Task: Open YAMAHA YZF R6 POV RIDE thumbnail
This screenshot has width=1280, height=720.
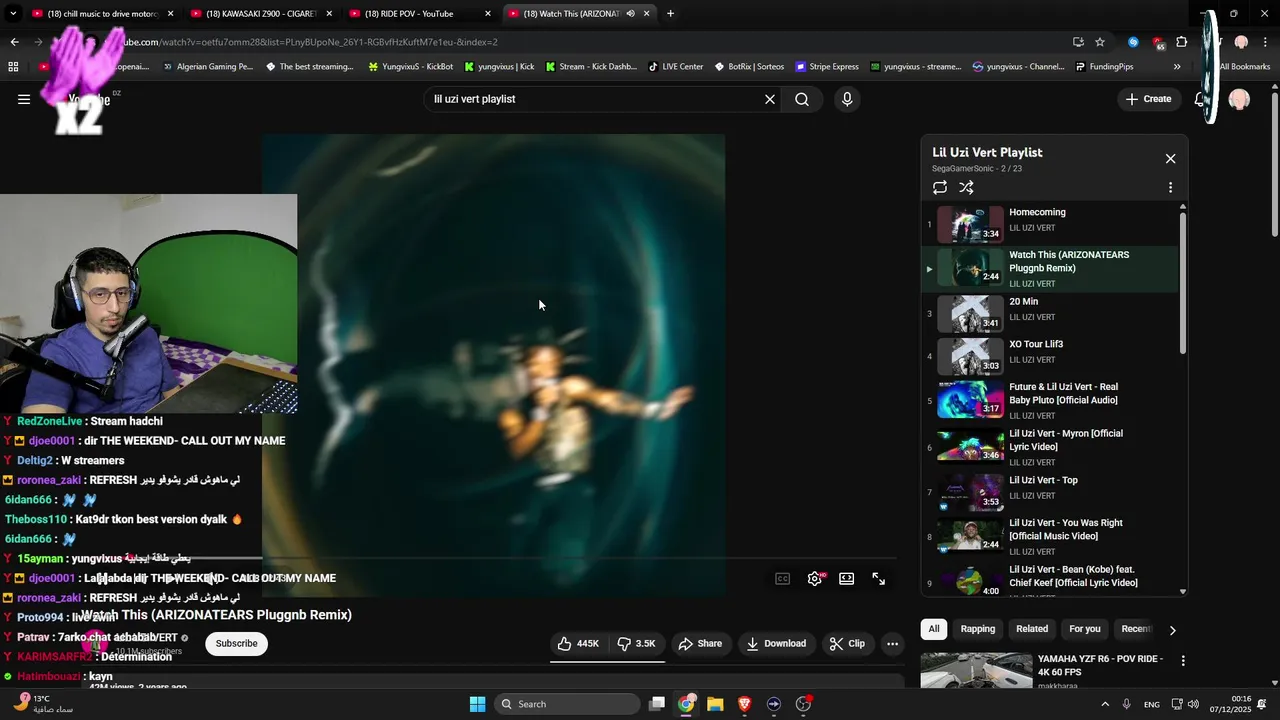Action: pyautogui.click(x=976, y=671)
